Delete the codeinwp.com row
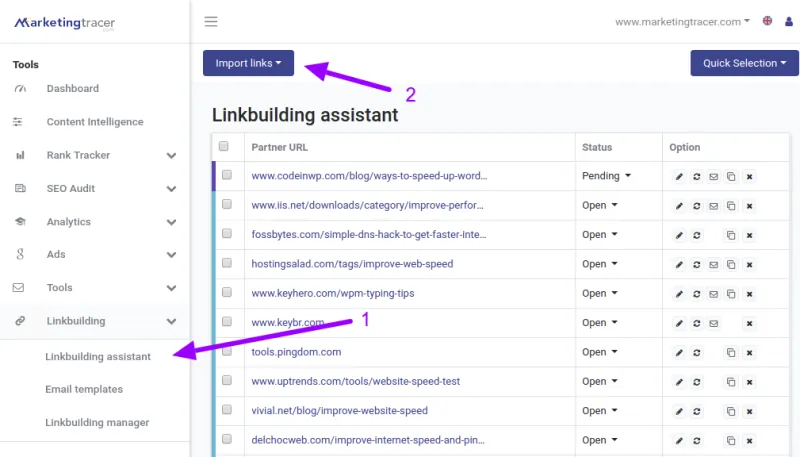Viewport: 800px width, 457px height. tap(749, 176)
